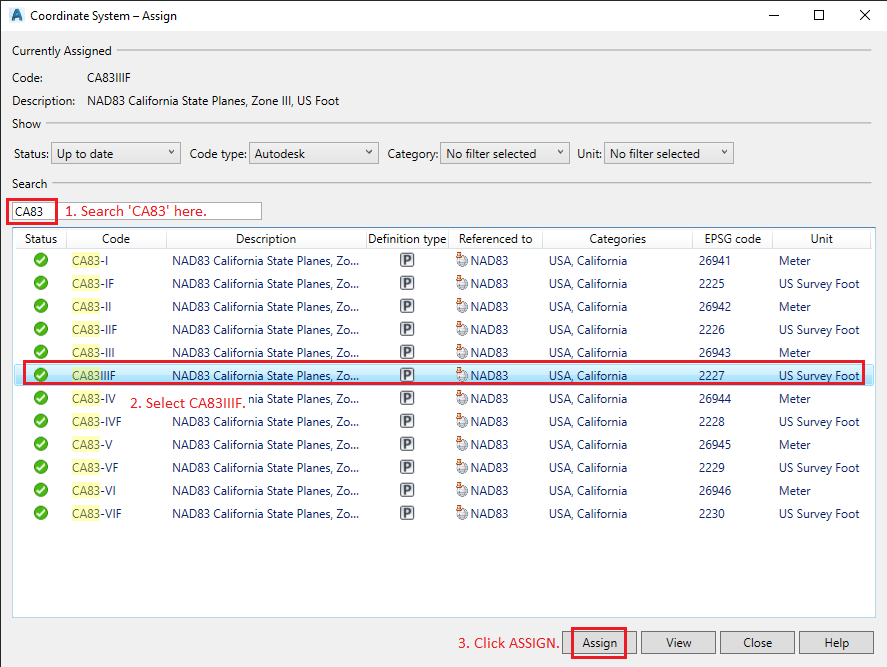Click the NAD83 datum icon in CA83-I row
Viewport: 887px width, 667px height.
462,260
